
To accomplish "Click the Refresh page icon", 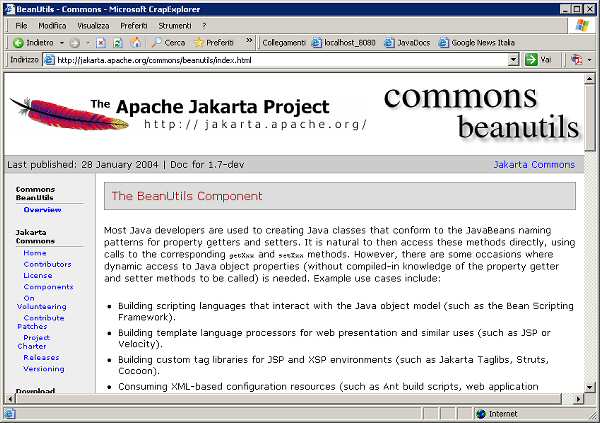I will pos(118,42).
